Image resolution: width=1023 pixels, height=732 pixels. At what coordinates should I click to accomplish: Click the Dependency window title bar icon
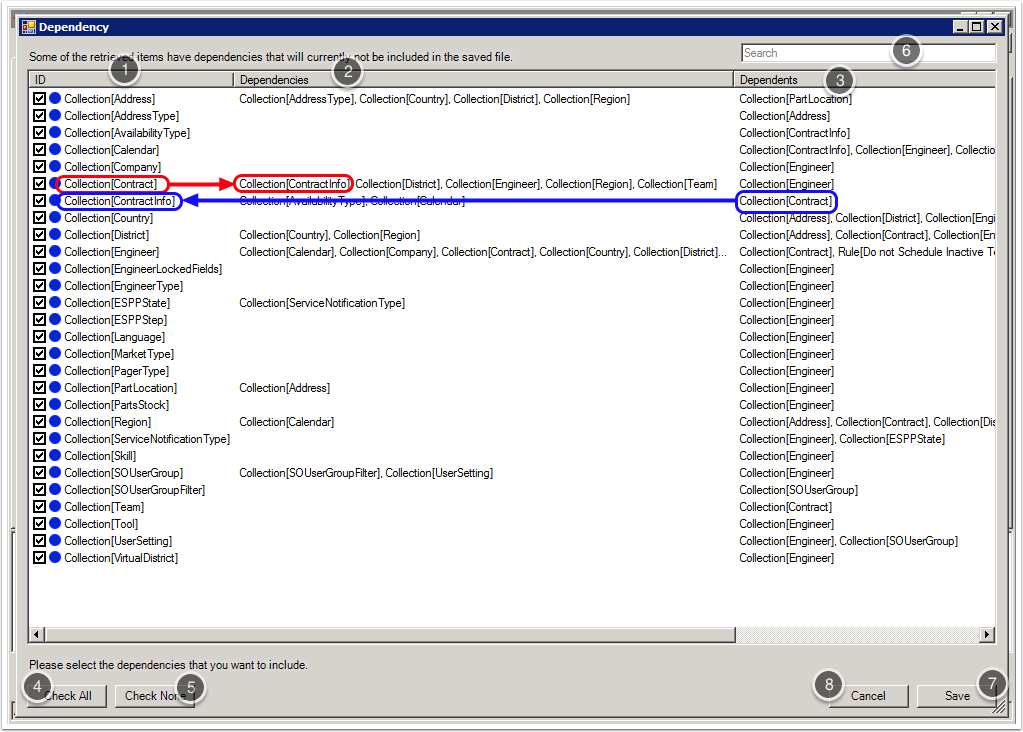pos(28,27)
